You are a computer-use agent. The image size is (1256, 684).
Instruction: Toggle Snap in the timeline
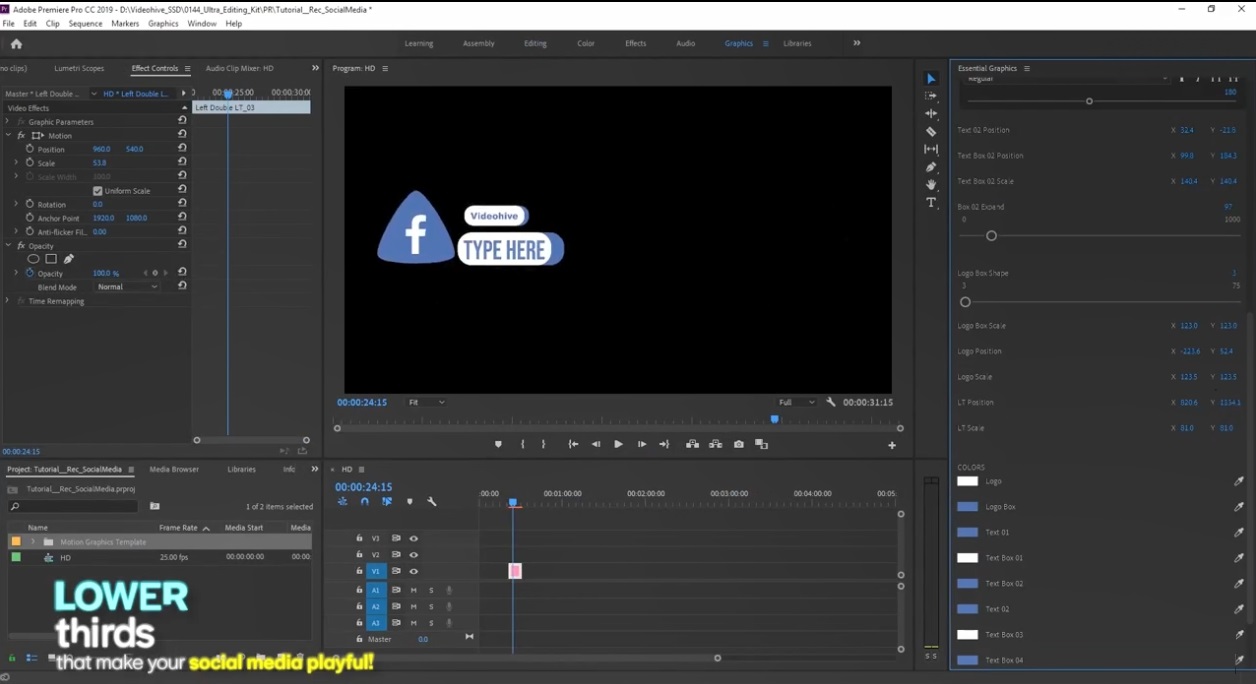365,502
